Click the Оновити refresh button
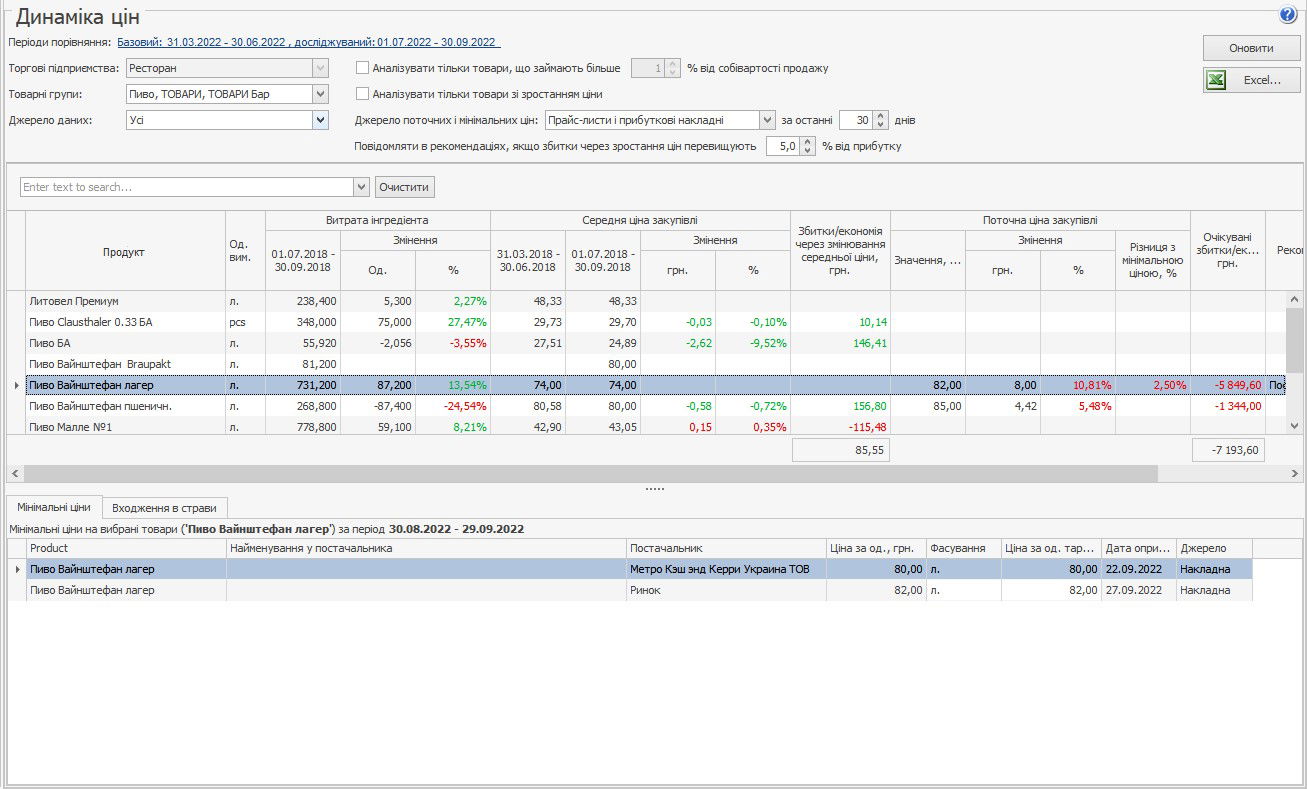The height and width of the screenshot is (789, 1307). point(1252,48)
